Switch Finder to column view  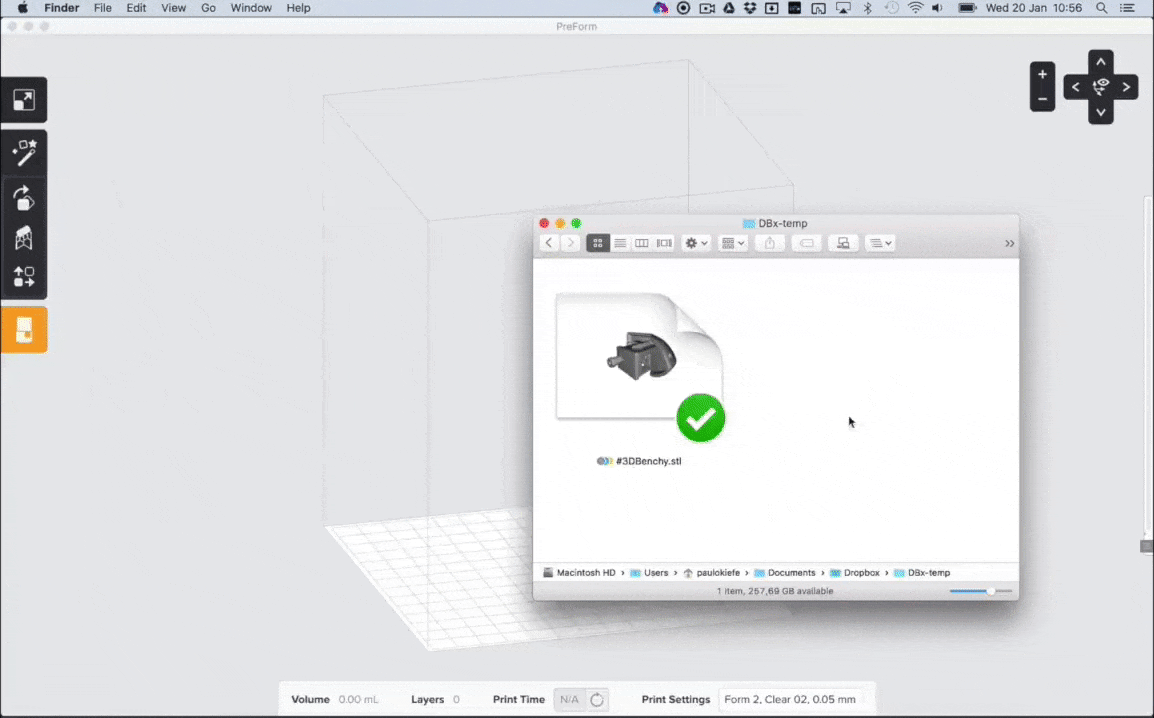(642, 243)
